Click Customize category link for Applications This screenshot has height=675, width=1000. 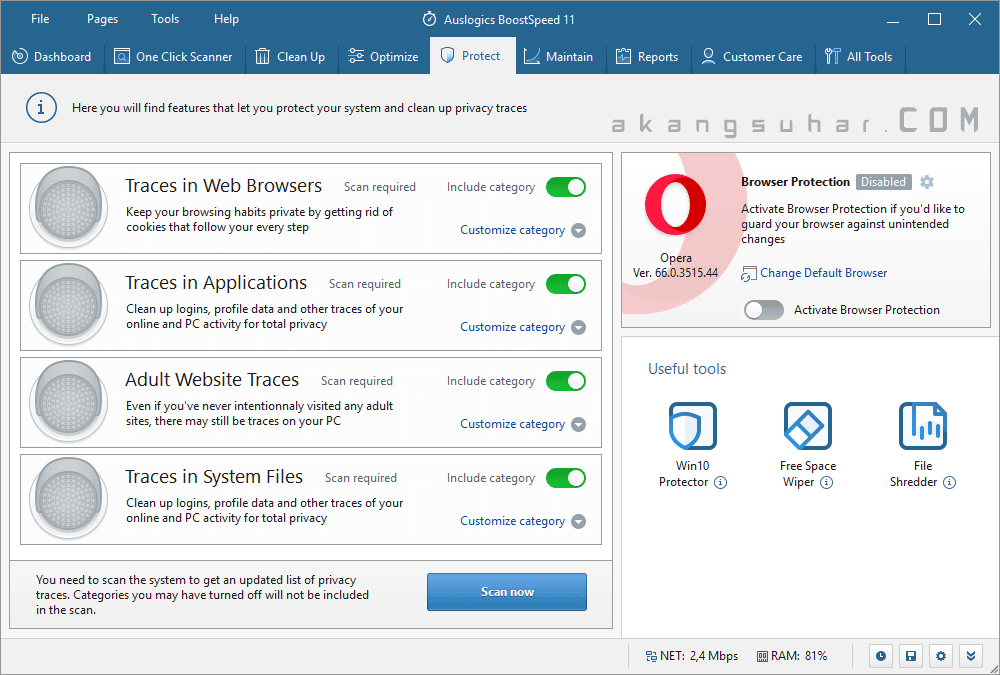(x=513, y=327)
